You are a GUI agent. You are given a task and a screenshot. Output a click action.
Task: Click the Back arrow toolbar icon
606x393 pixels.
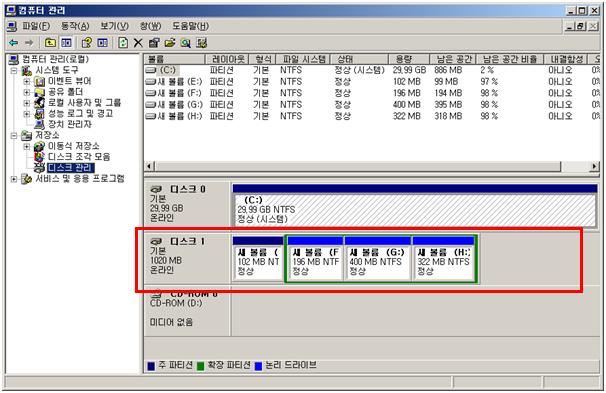tap(14, 43)
